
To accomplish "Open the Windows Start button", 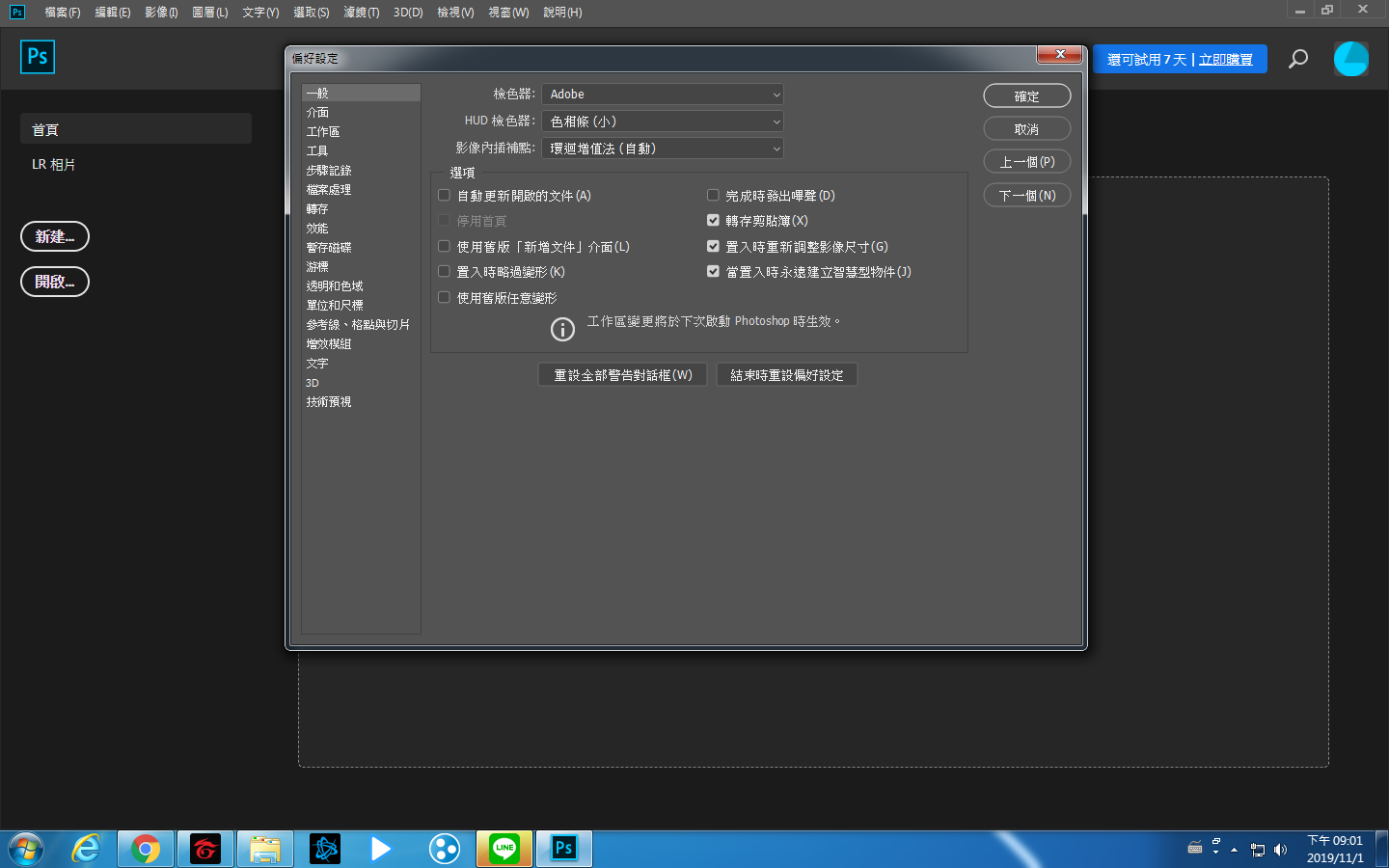I will [x=26, y=849].
